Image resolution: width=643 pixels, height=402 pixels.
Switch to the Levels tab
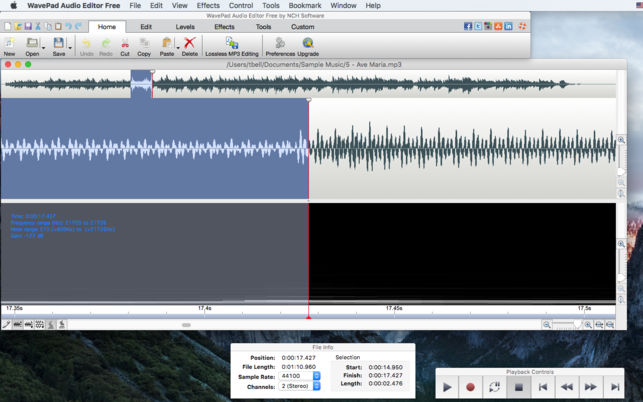coord(185,27)
